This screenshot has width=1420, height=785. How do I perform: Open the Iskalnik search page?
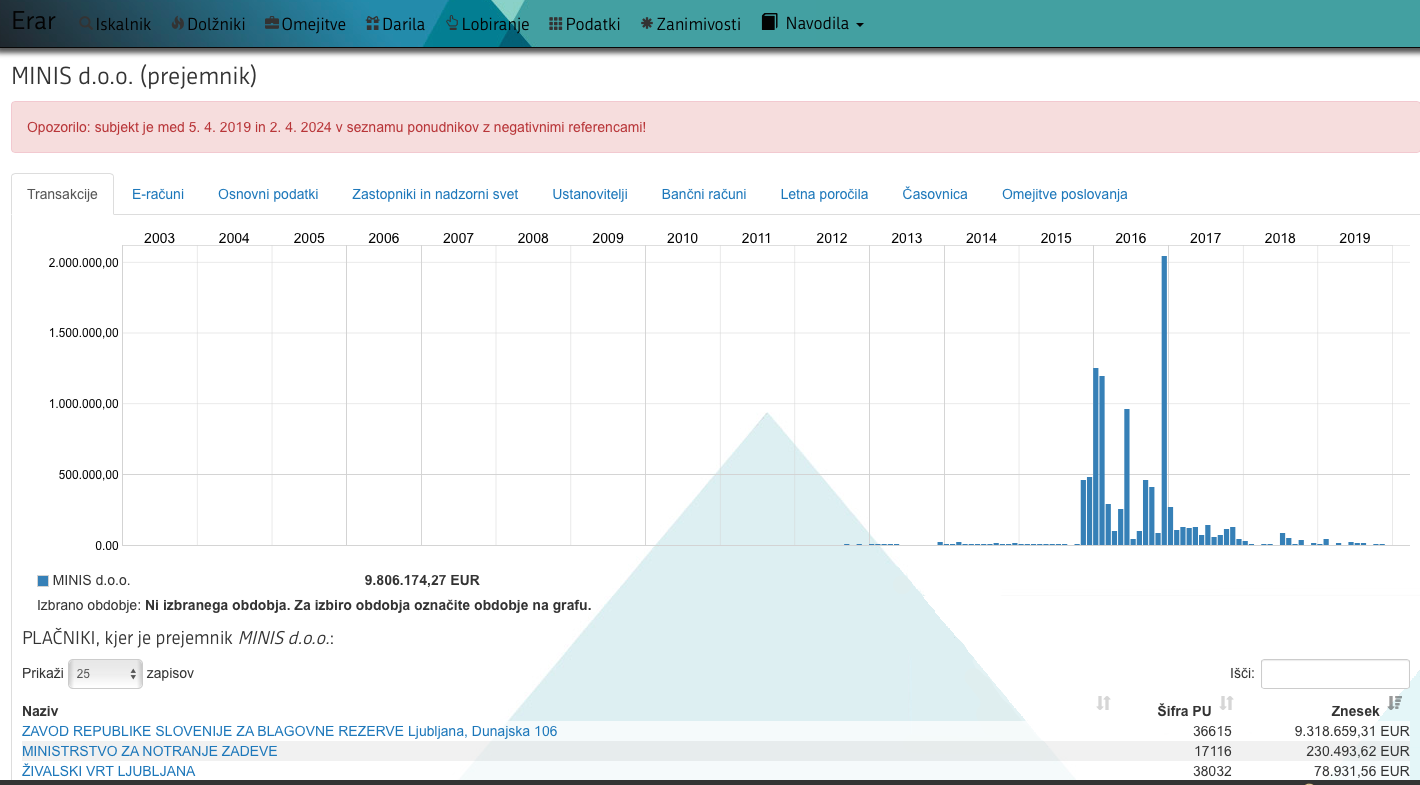[x=114, y=24]
